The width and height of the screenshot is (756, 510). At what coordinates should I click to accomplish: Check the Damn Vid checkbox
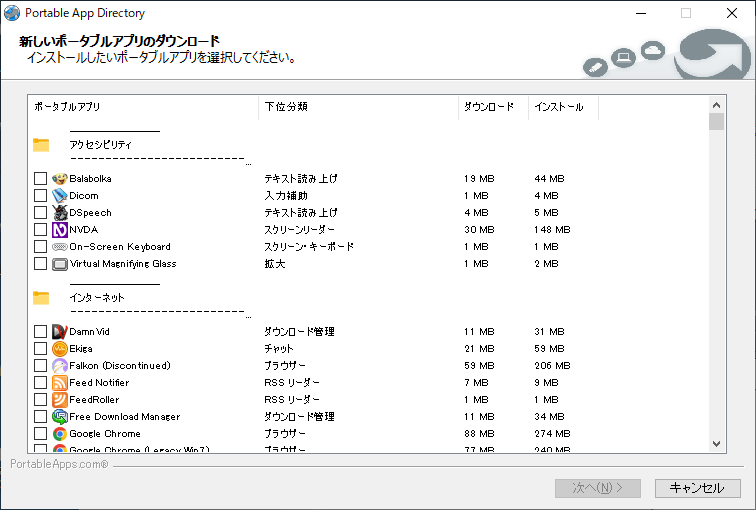tap(40, 332)
